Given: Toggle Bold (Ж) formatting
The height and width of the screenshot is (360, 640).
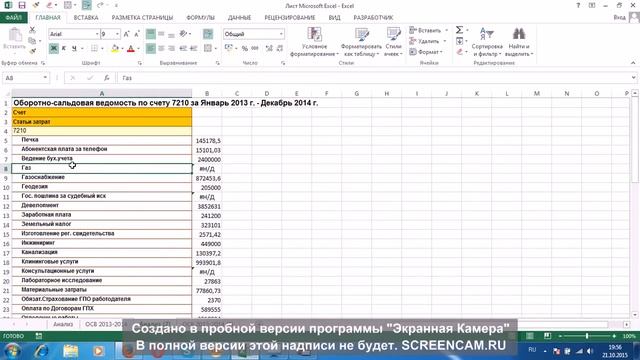Looking at the screenshot, I should (x=53, y=49).
